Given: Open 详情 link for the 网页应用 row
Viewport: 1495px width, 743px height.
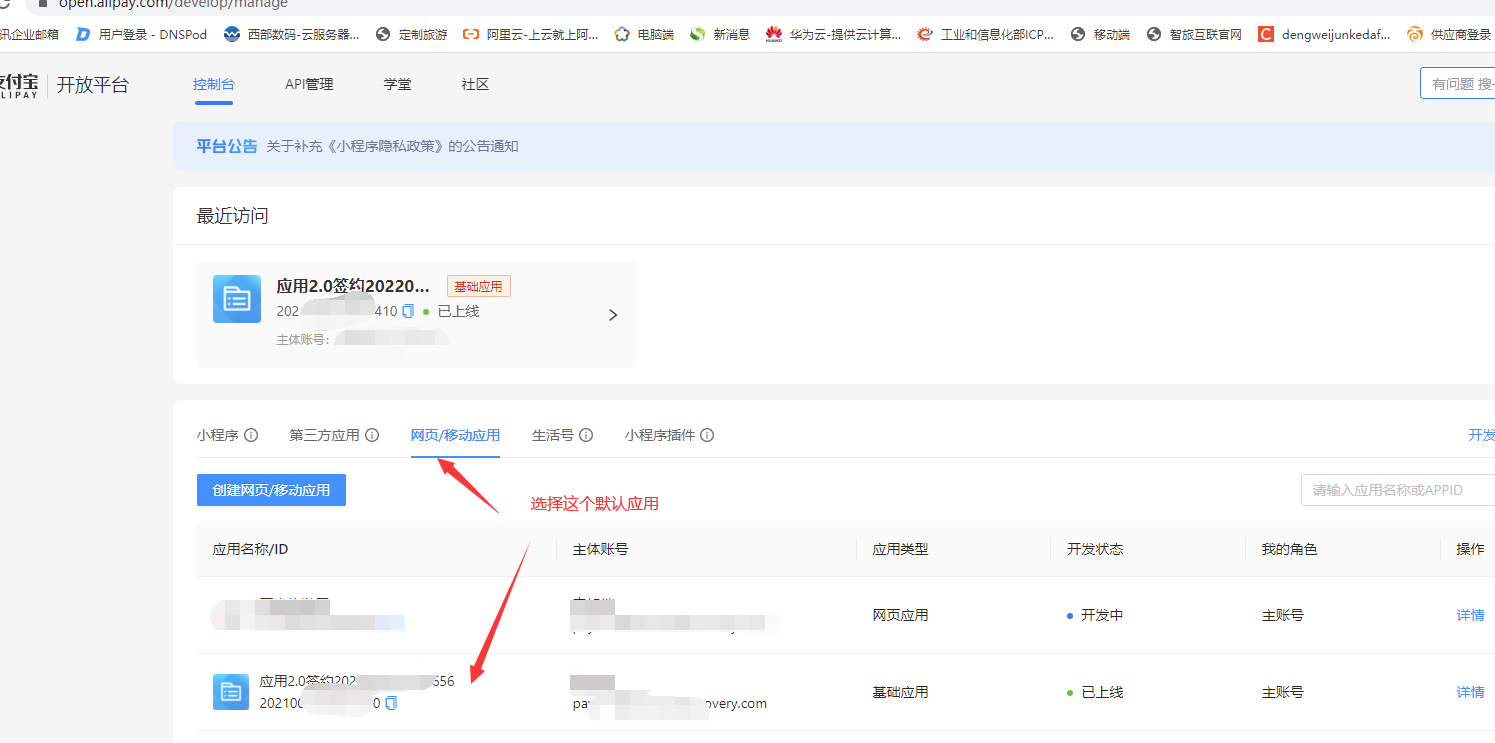Looking at the screenshot, I should tap(1470, 615).
